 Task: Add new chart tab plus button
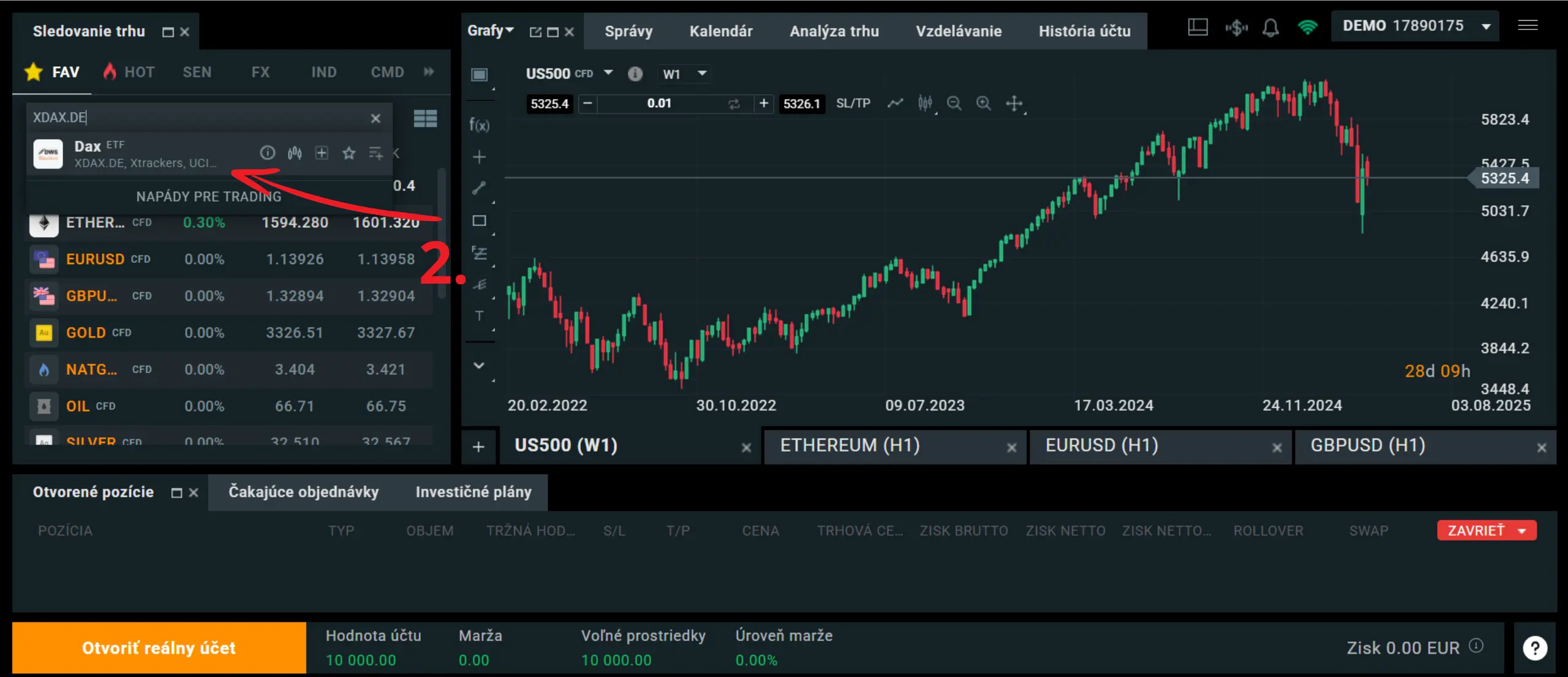point(479,447)
